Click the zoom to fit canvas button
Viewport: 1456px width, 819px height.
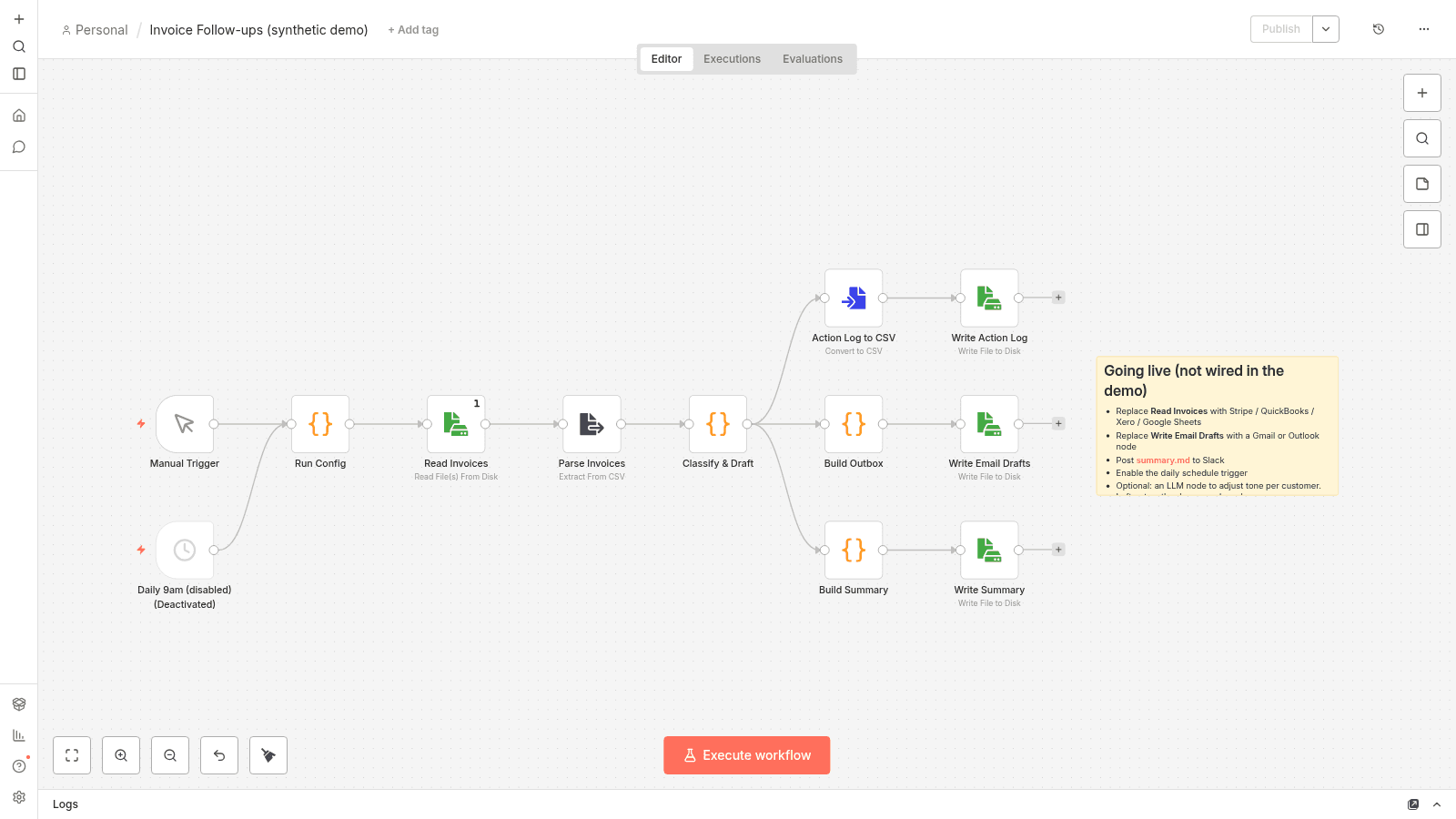pyautogui.click(x=72, y=755)
